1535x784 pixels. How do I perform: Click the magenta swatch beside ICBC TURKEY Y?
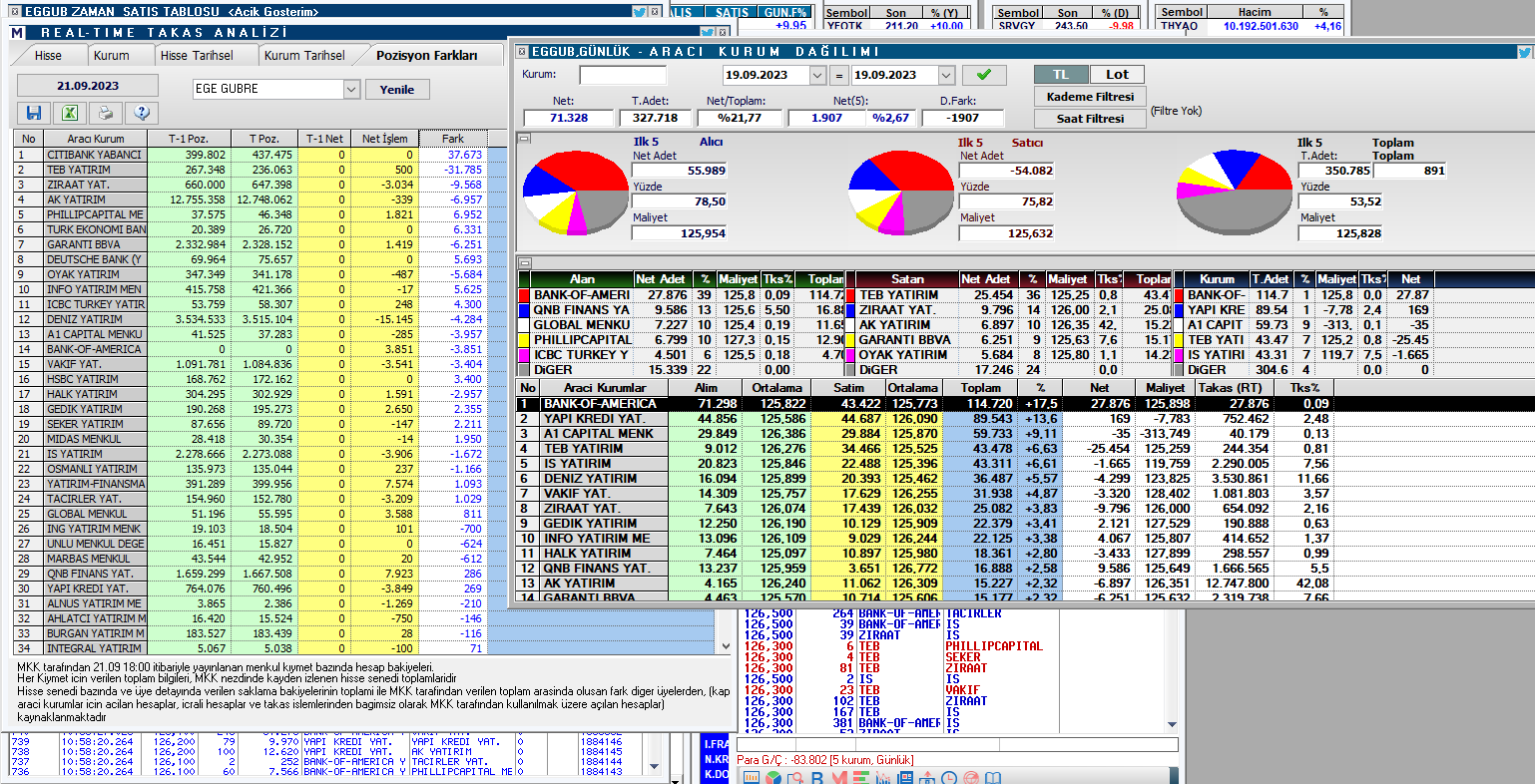tap(524, 355)
